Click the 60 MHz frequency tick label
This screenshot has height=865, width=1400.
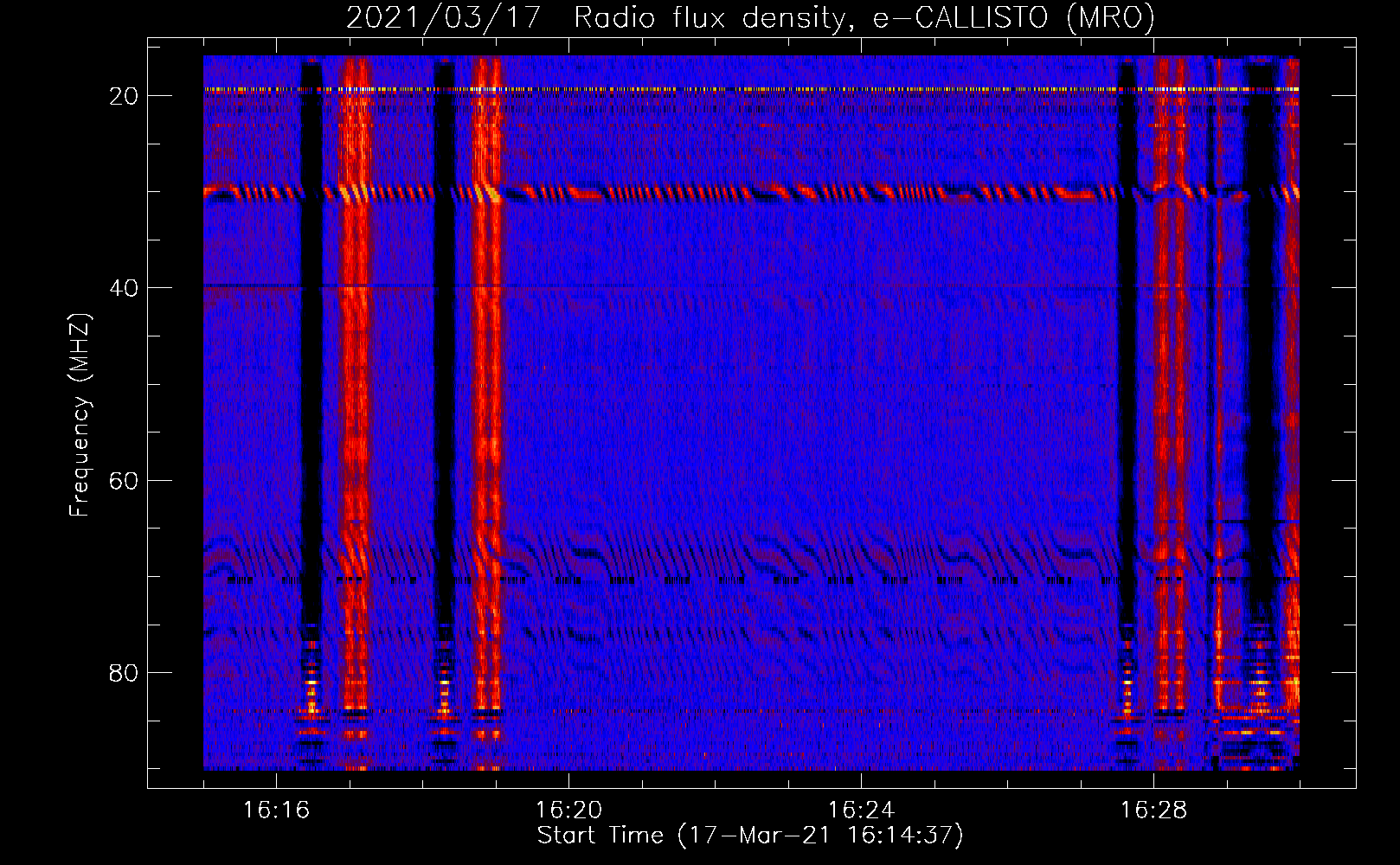coord(124,481)
